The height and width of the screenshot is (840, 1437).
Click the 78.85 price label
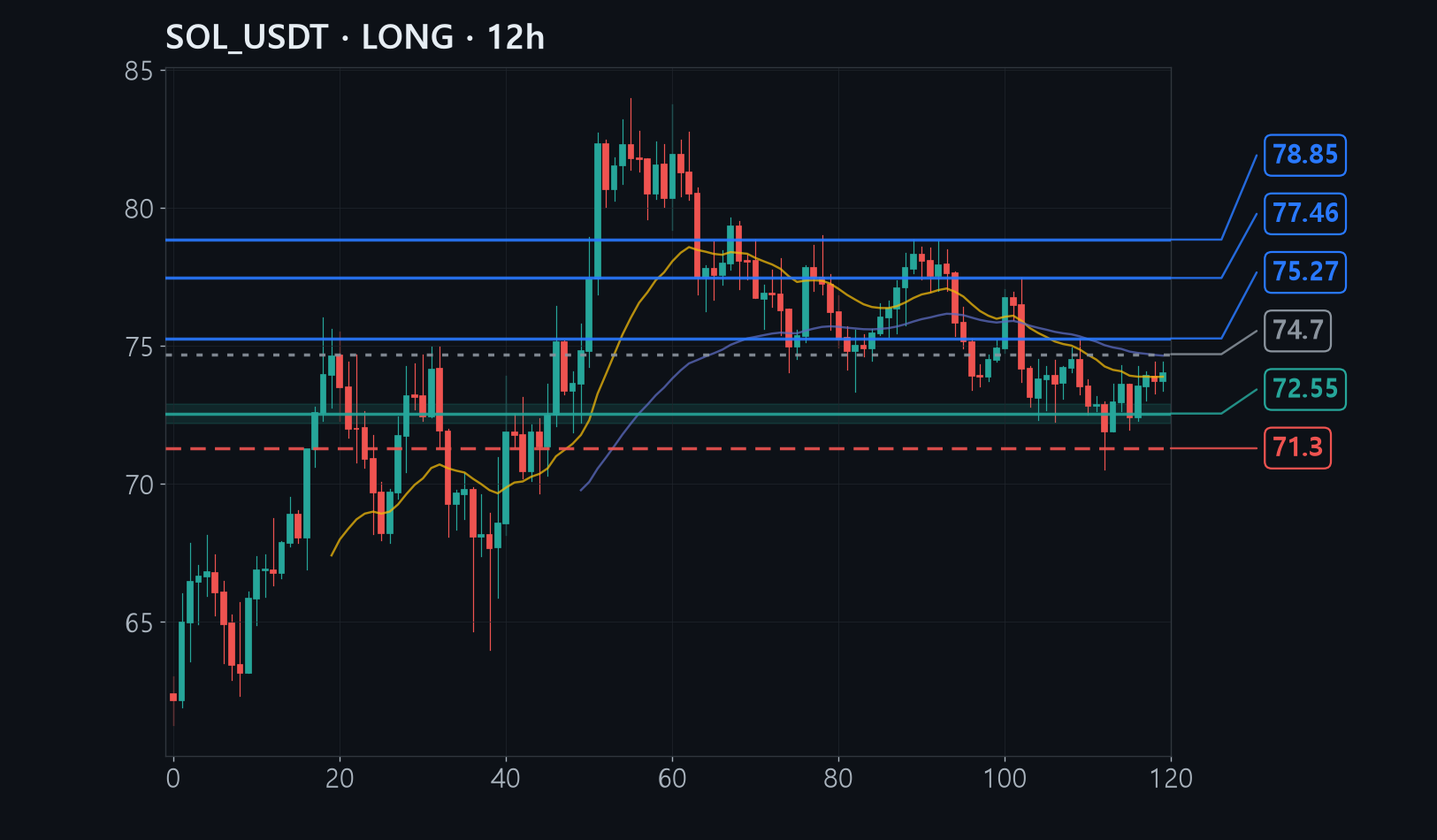(1305, 155)
